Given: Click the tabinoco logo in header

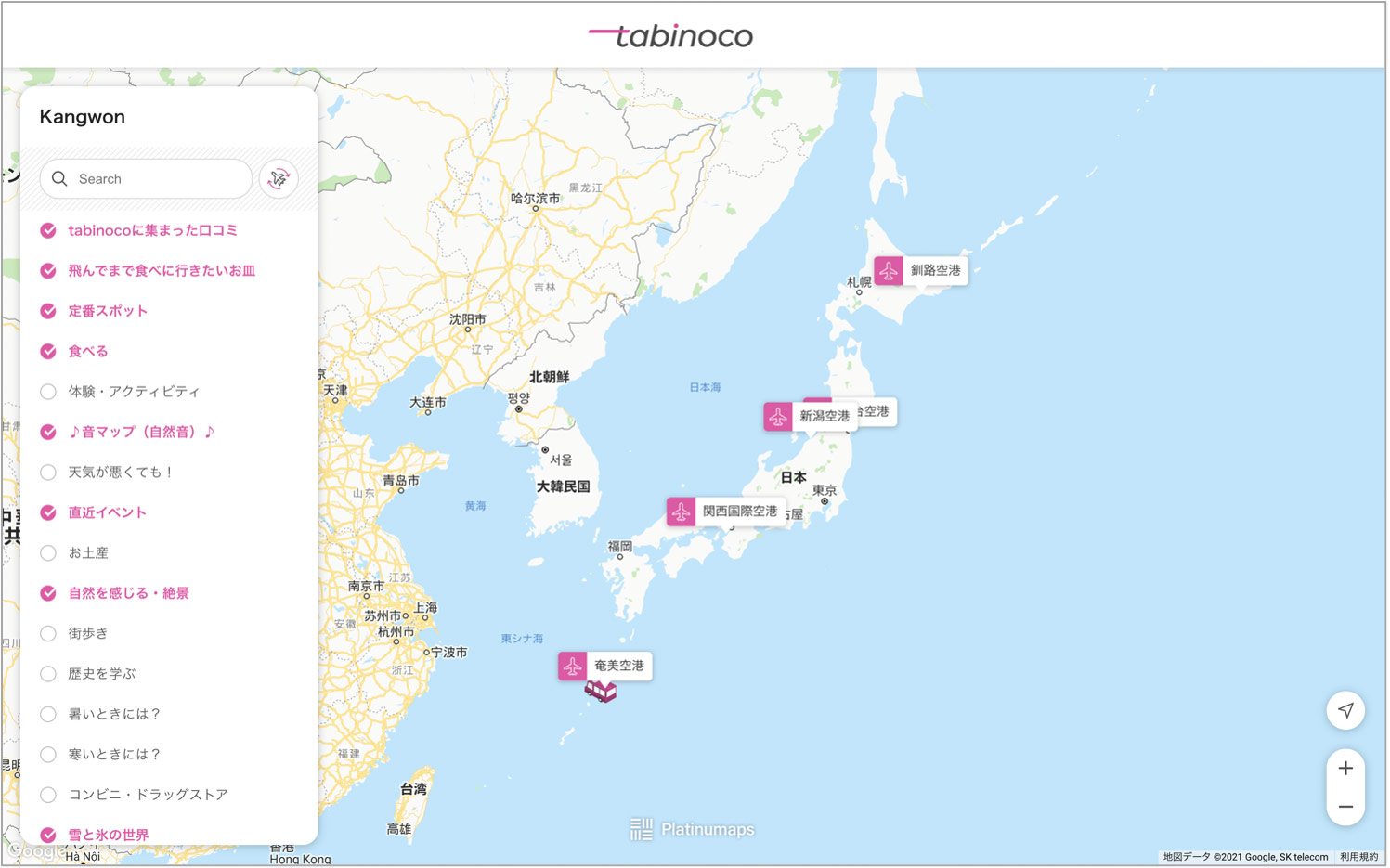Looking at the screenshot, I should point(670,36).
